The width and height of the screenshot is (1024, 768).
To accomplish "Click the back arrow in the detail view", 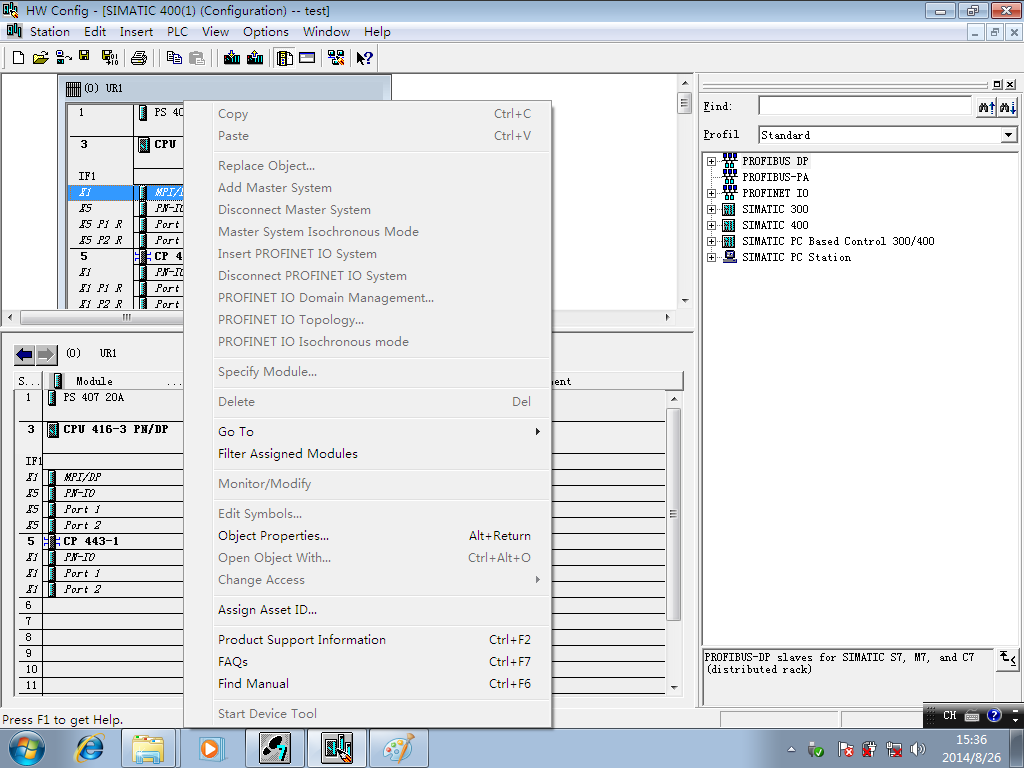I will coord(24,355).
